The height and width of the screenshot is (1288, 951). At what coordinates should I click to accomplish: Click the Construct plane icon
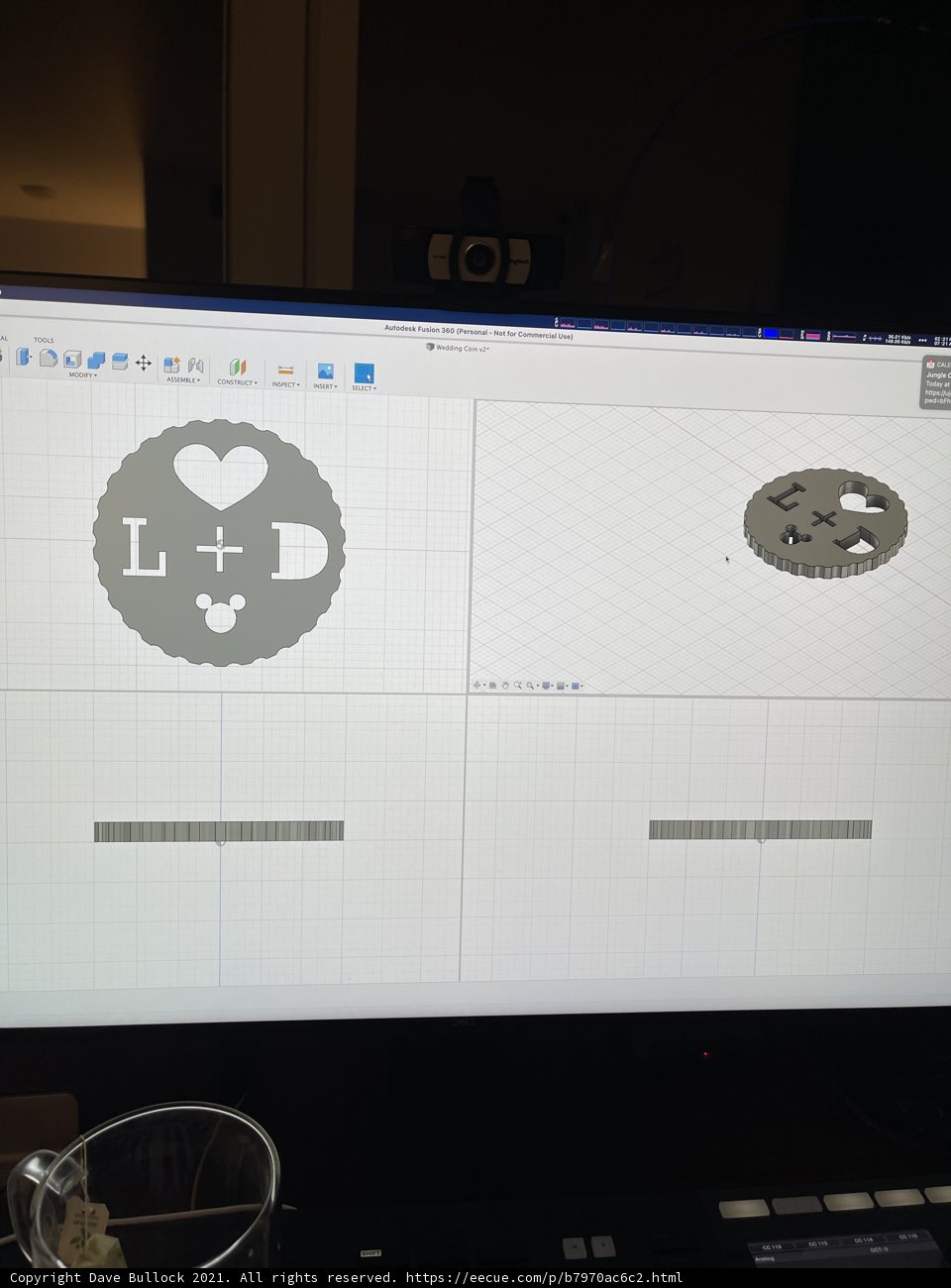click(238, 367)
